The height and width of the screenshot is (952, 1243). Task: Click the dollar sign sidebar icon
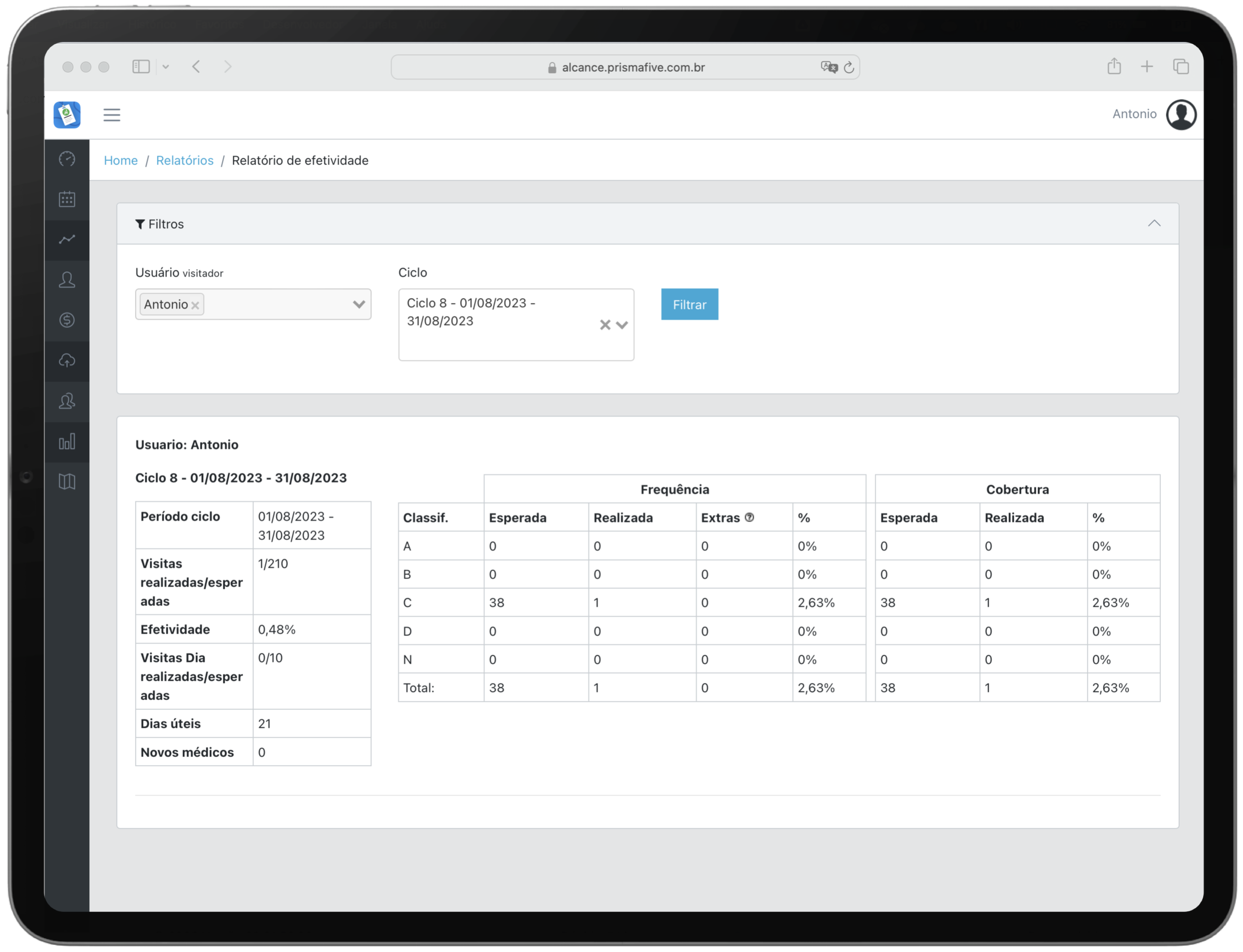coord(67,320)
